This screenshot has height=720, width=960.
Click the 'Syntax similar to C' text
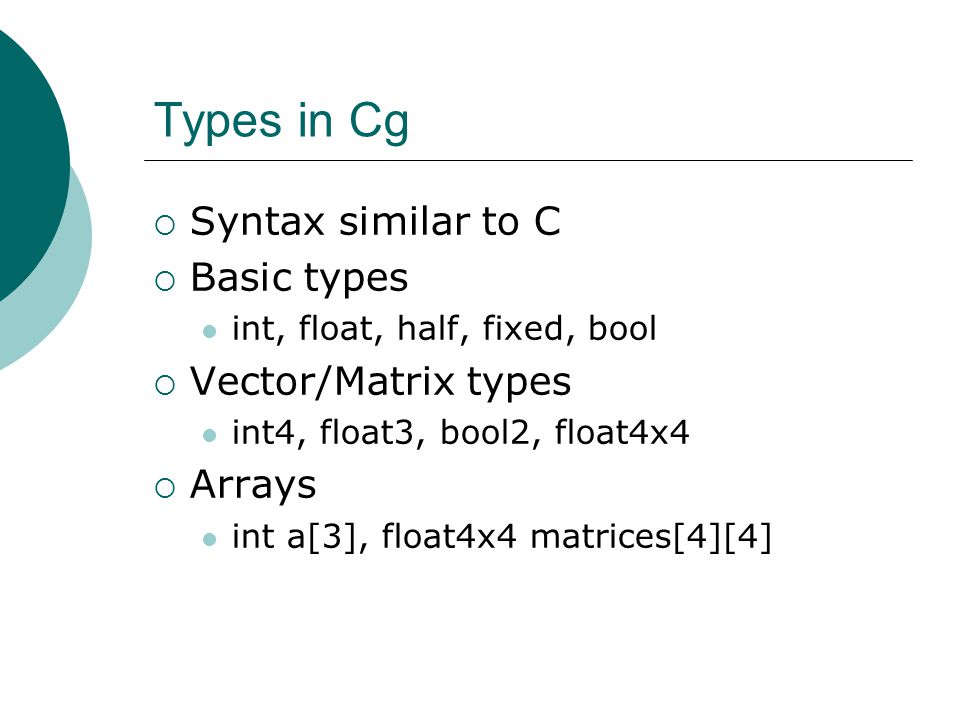(x=375, y=222)
